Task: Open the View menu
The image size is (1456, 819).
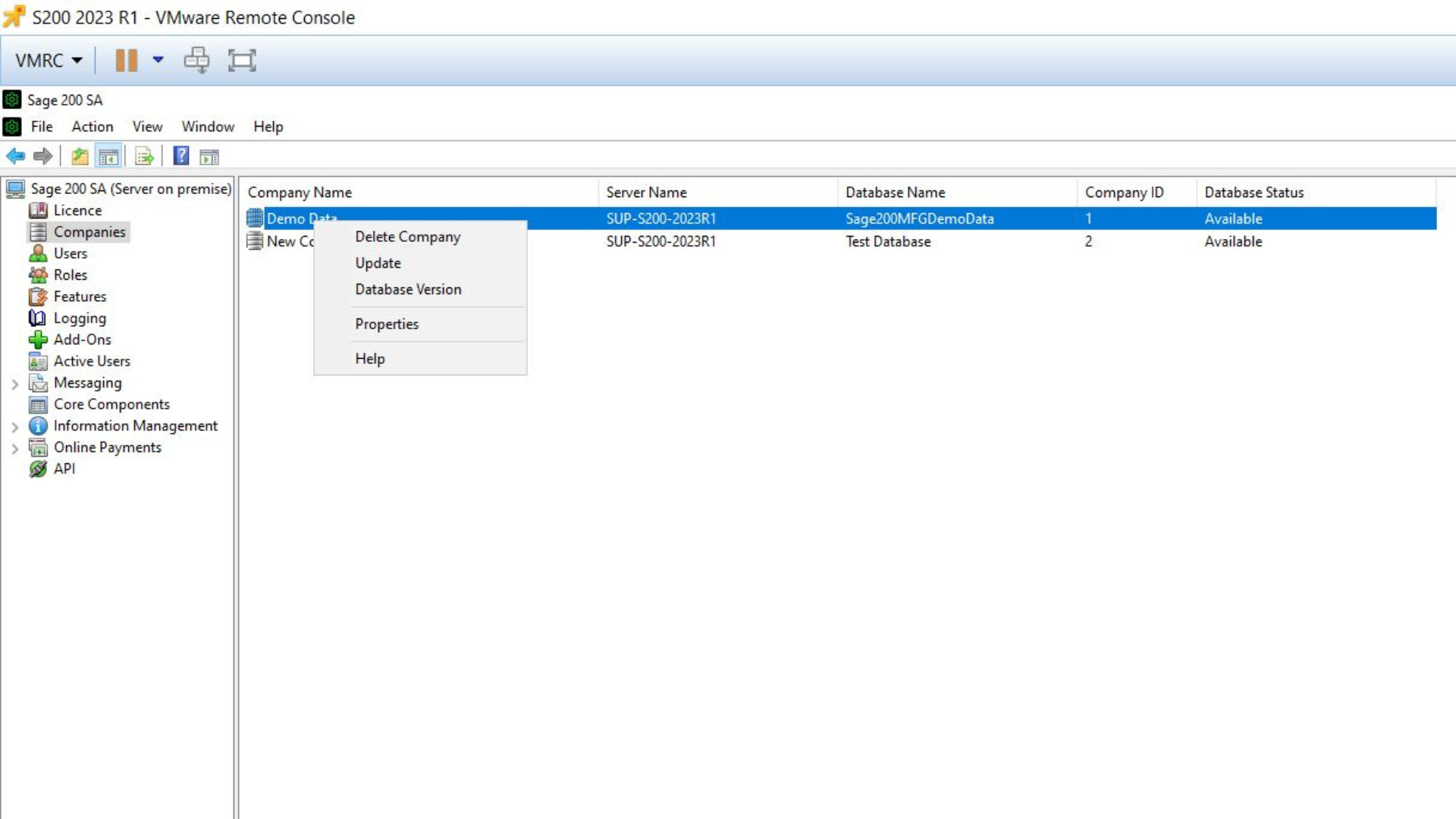Action: (147, 127)
